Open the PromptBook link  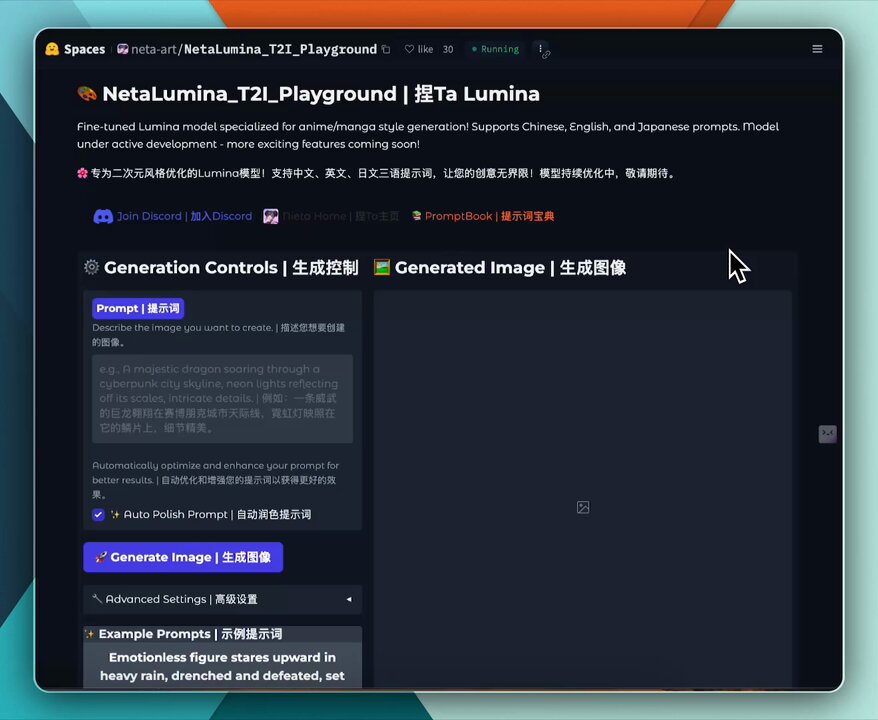tap(489, 216)
